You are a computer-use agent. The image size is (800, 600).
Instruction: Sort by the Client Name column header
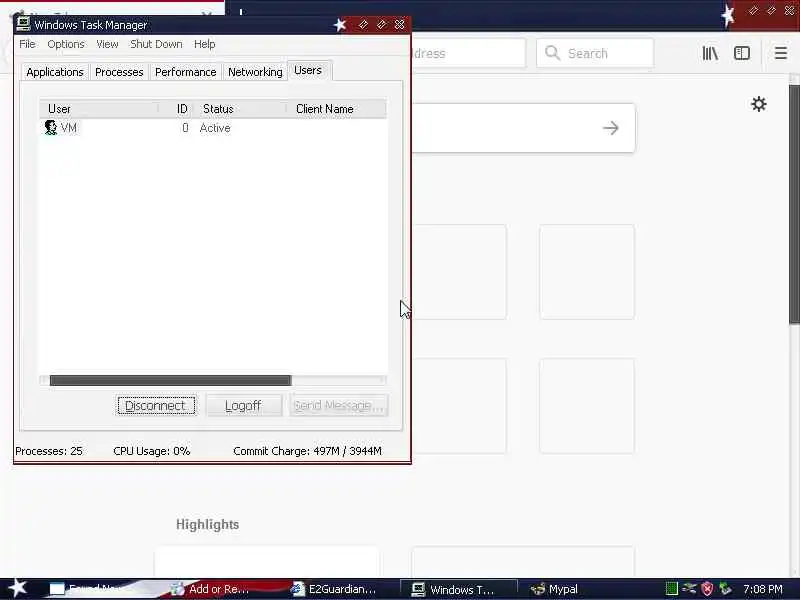point(336,109)
